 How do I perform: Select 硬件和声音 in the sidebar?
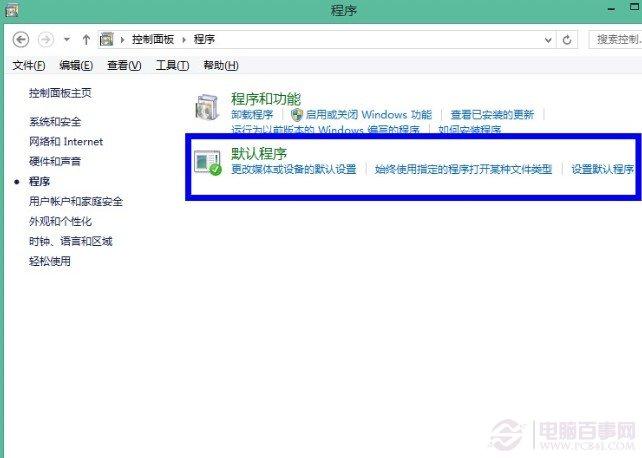tap(55, 161)
